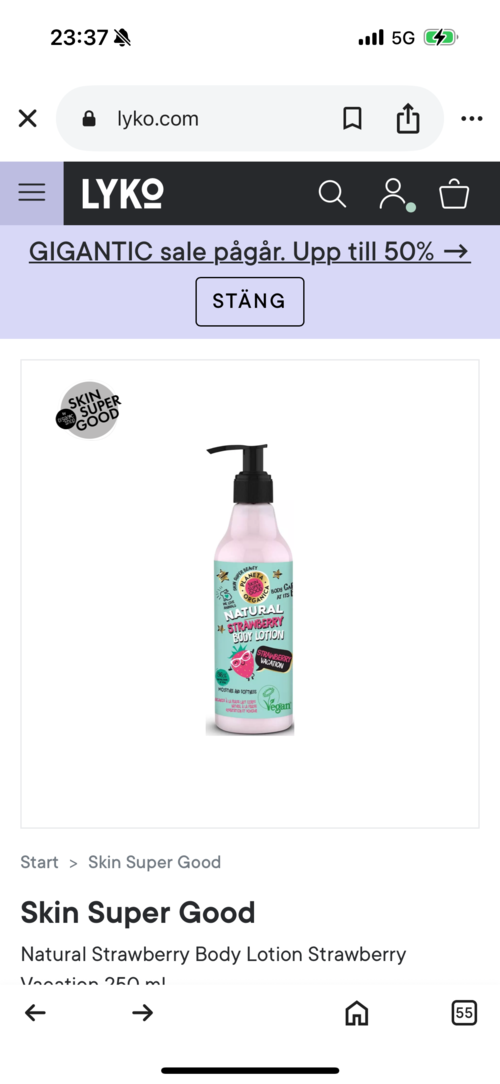Go forward using the browser forward arrow
500x1084 pixels.
pyautogui.click(x=142, y=1013)
